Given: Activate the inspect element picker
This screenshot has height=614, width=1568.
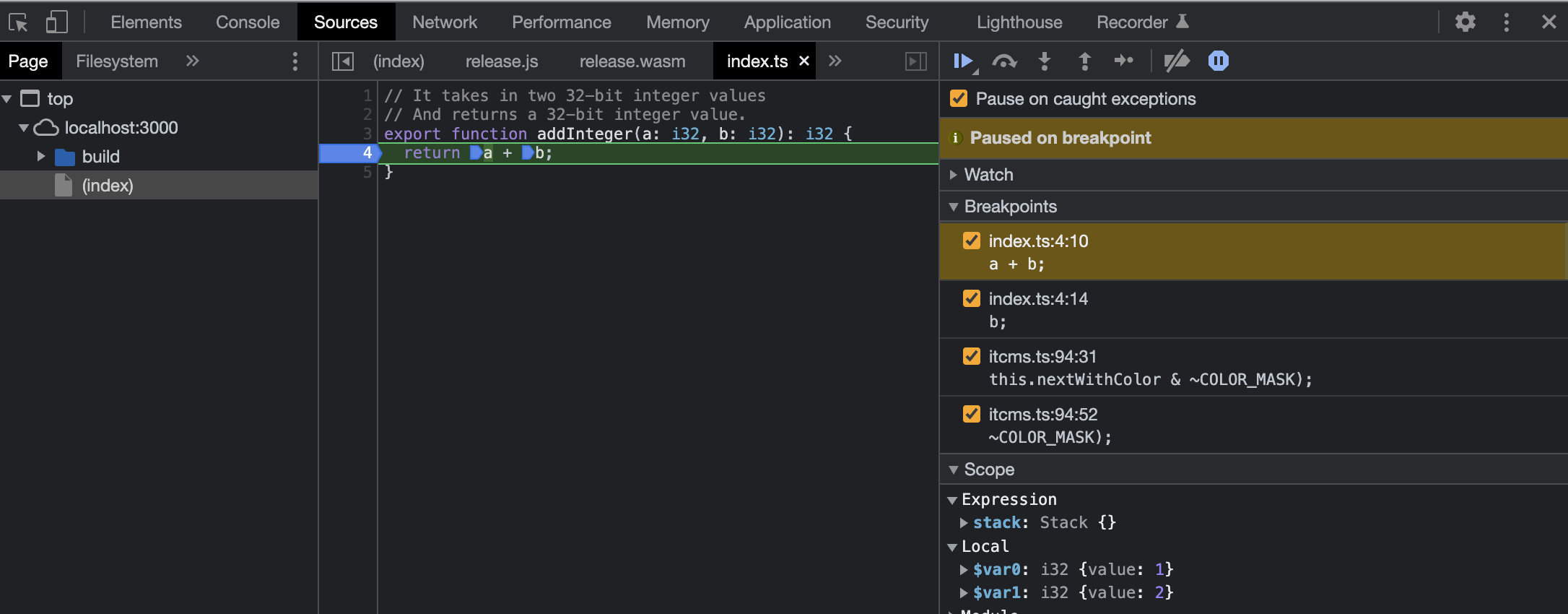Looking at the screenshot, I should 18,22.
